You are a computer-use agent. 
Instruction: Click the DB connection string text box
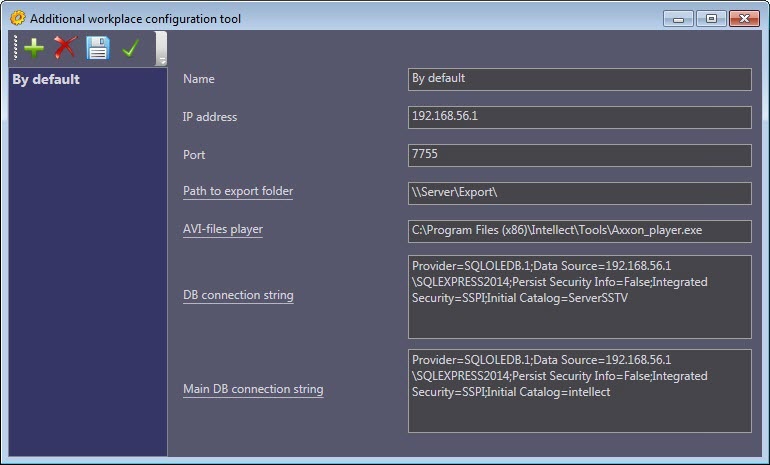pos(579,296)
